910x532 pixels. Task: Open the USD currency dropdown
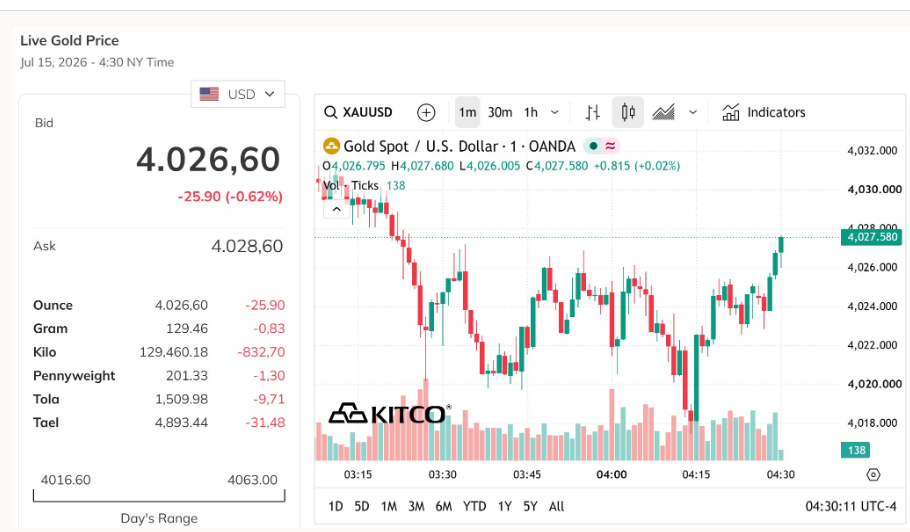click(x=238, y=94)
